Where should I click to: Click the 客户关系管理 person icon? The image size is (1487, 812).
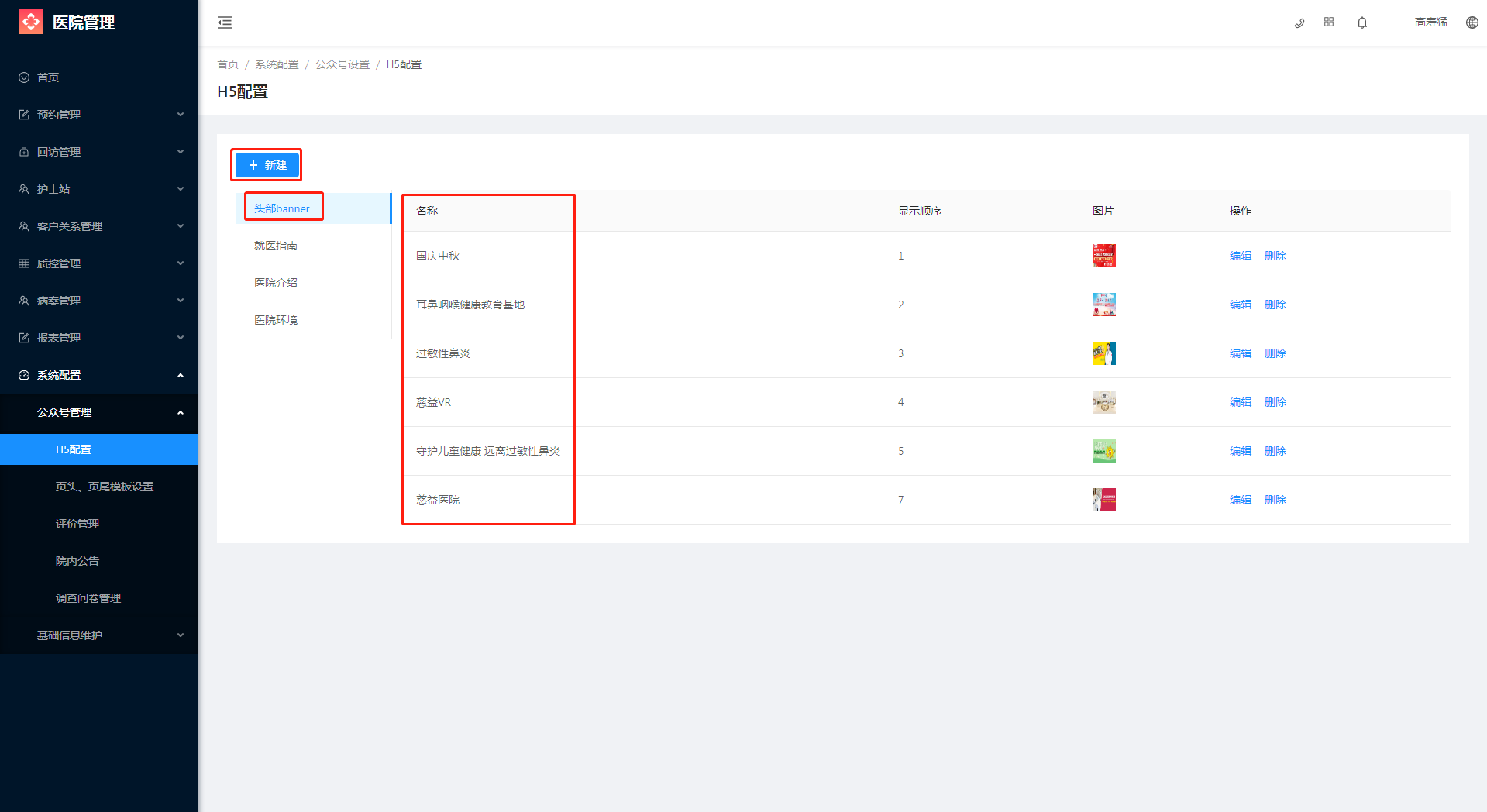point(24,226)
